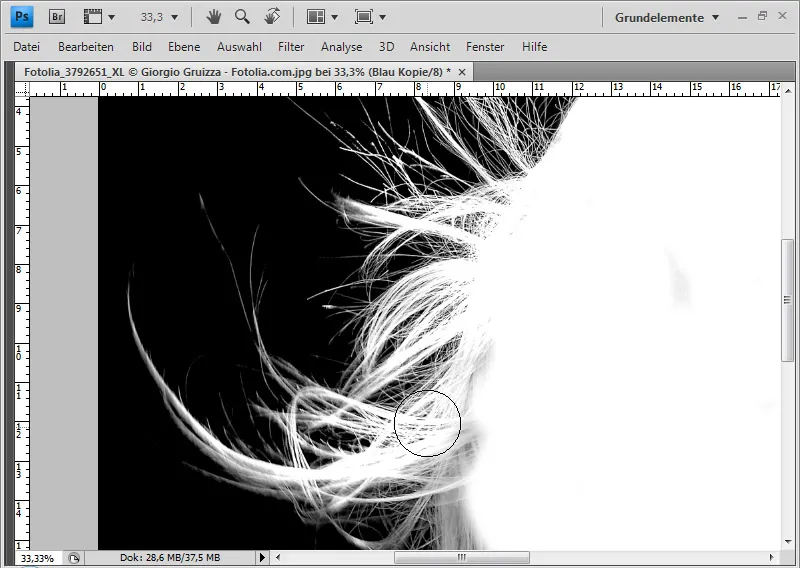Click the Dok: 28,6 MB/37,5 MB info

click(170, 558)
